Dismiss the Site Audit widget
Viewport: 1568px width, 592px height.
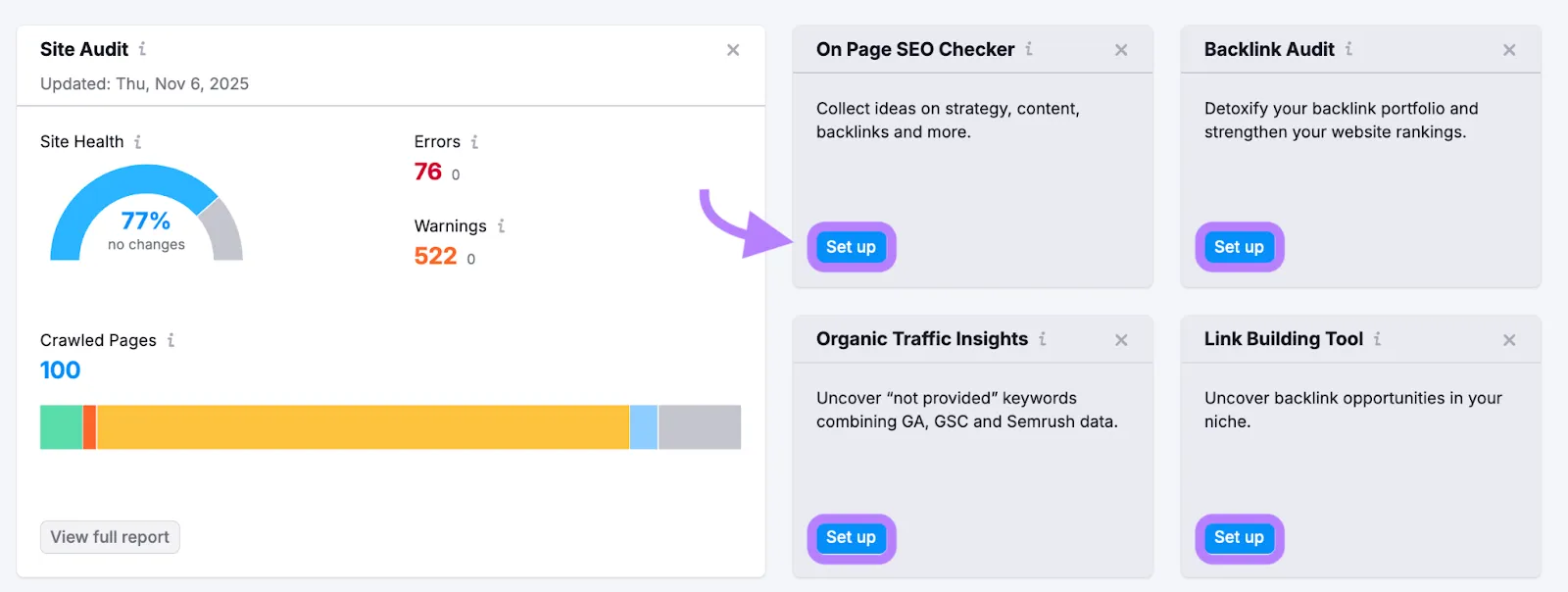tap(733, 50)
